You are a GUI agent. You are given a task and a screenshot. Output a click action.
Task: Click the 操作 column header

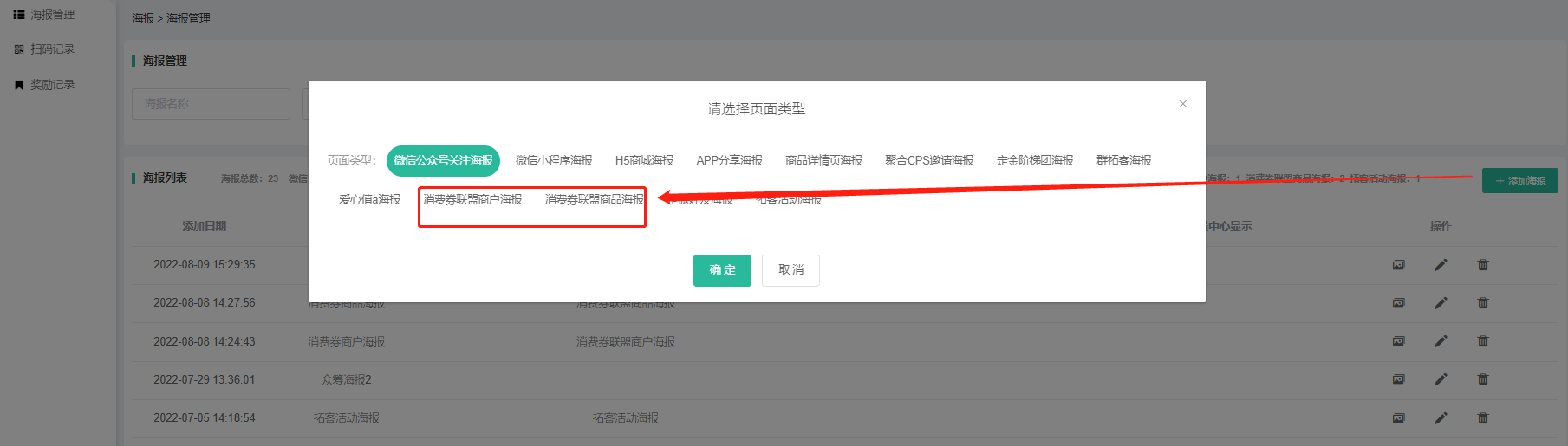(x=1441, y=226)
